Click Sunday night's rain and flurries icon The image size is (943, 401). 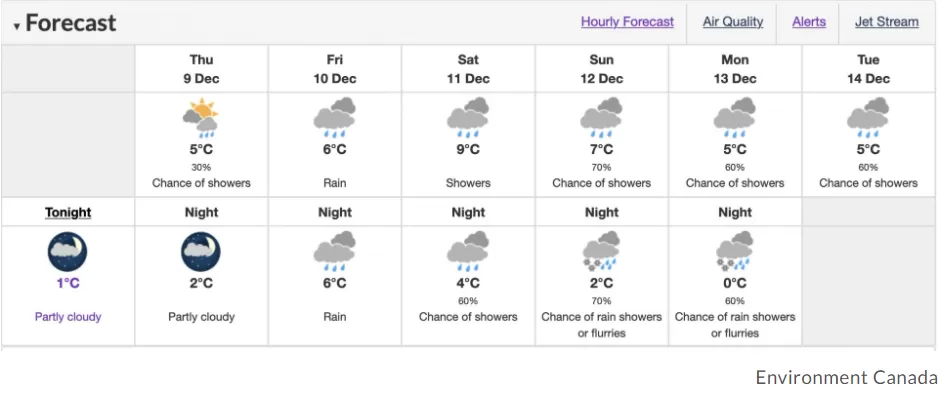[x=601, y=252]
